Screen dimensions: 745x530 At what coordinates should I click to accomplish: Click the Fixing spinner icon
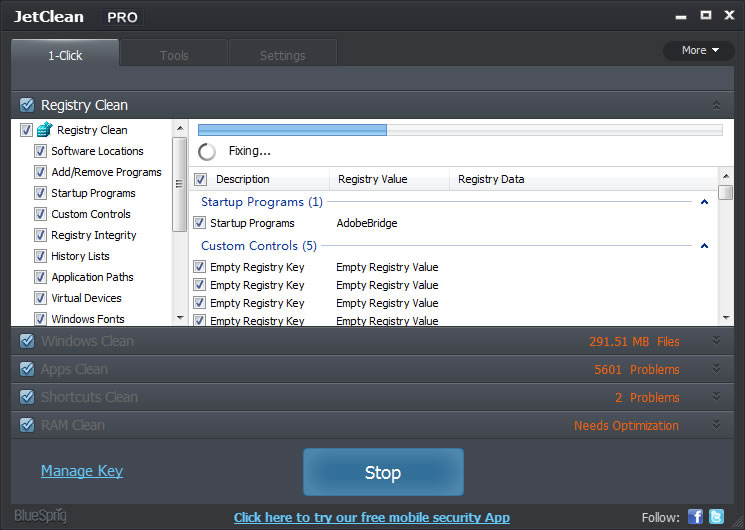(x=207, y=152)
